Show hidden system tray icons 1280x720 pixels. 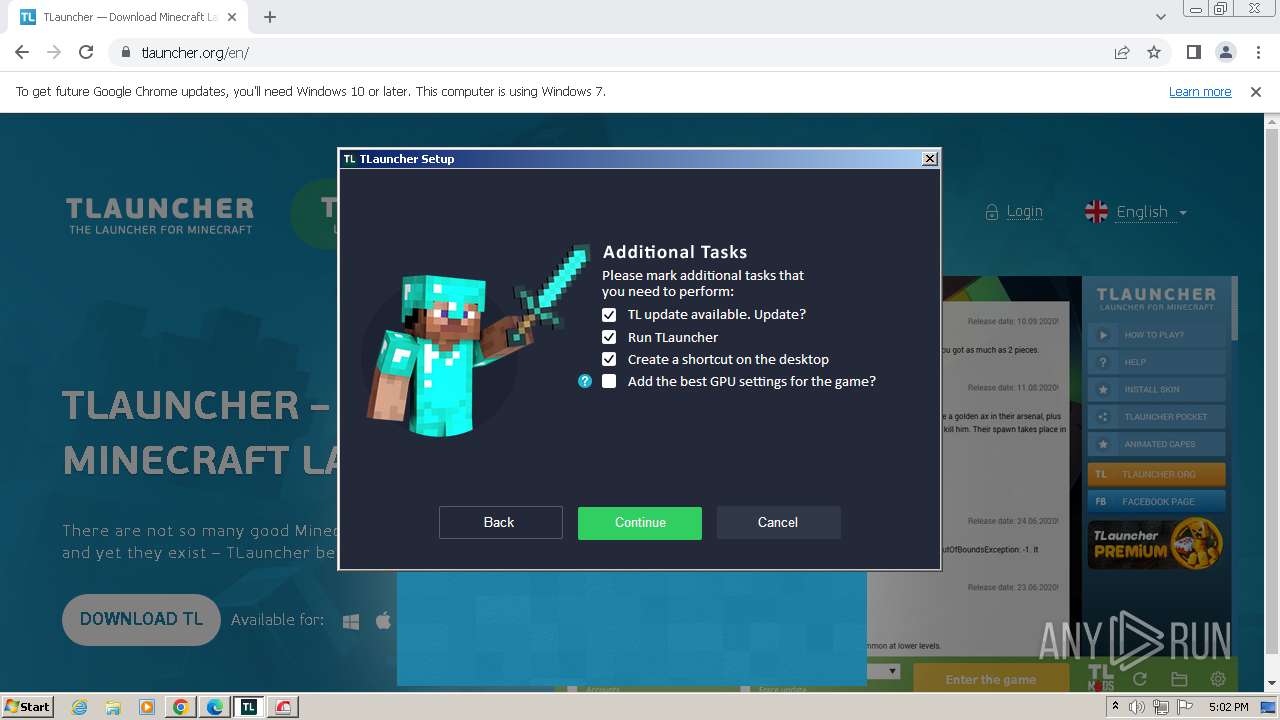click(1115, 707)
